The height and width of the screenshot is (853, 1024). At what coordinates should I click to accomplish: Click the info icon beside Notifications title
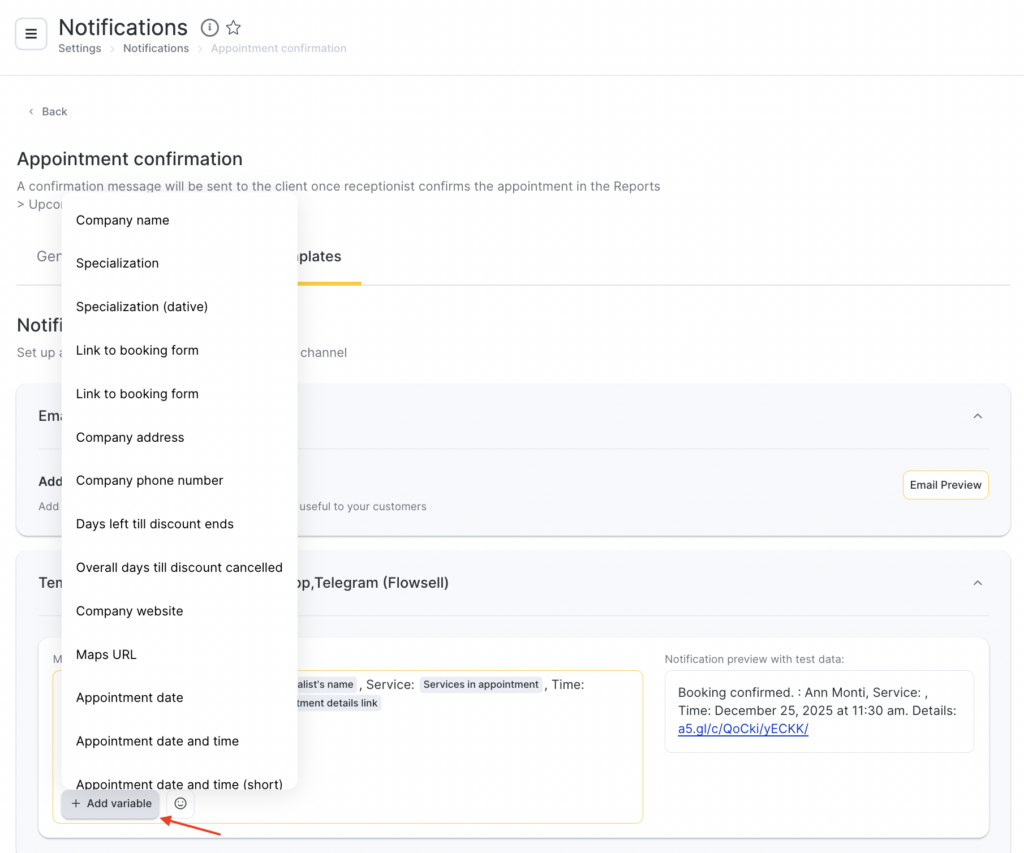click(x=209, y=28)
